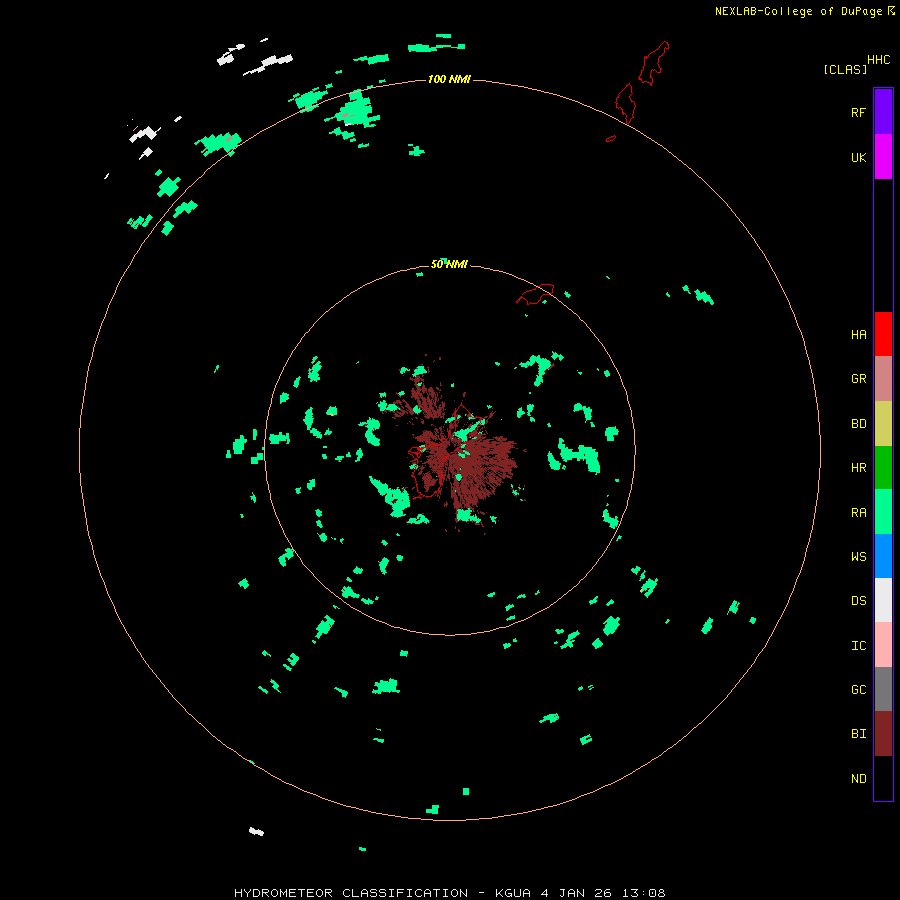This screenshot has width=900, height=900.
Task: Click the NEXLAB-College of DuPage credit text
Action: point(798,11)
